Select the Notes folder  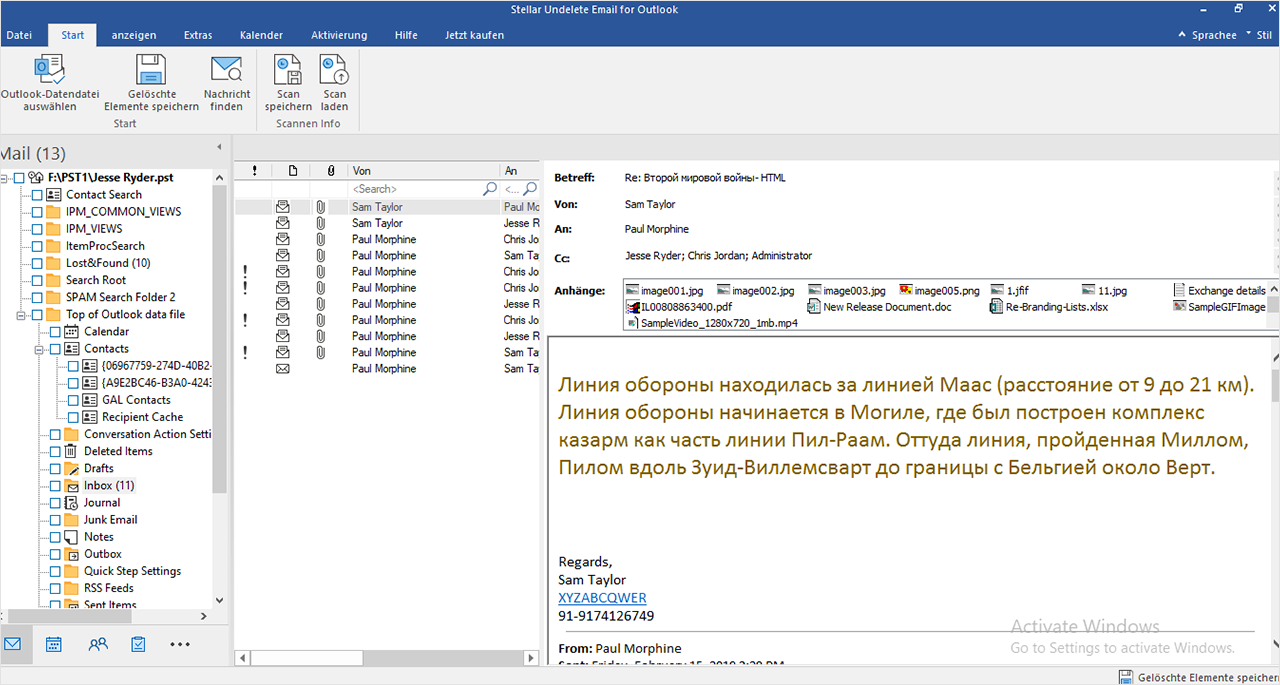(x=99, y=537)
